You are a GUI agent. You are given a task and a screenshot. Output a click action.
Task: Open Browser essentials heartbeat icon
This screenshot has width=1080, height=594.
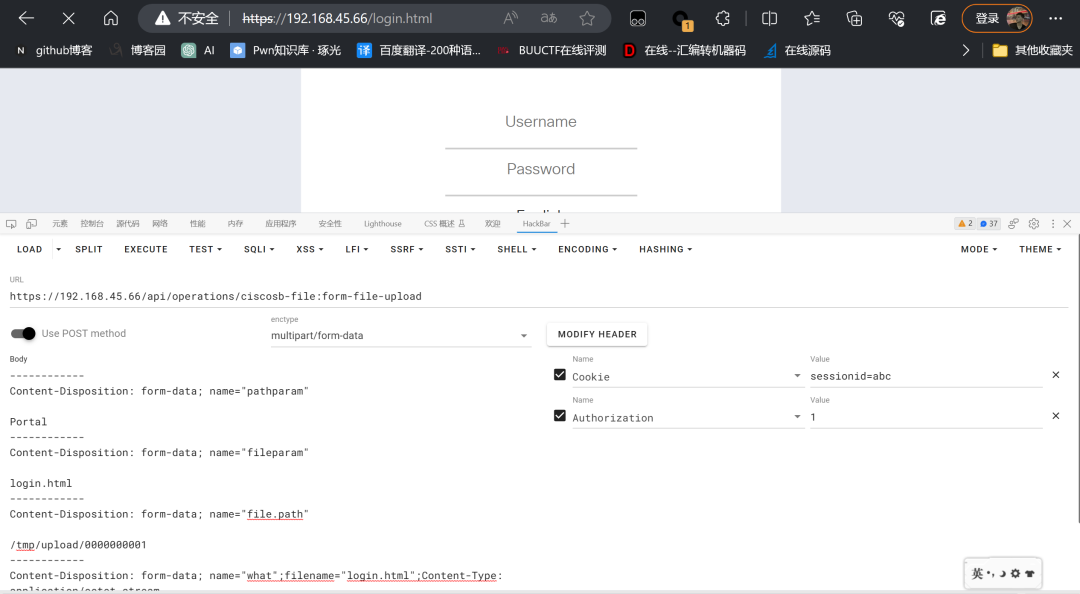(x=896, y=19)
